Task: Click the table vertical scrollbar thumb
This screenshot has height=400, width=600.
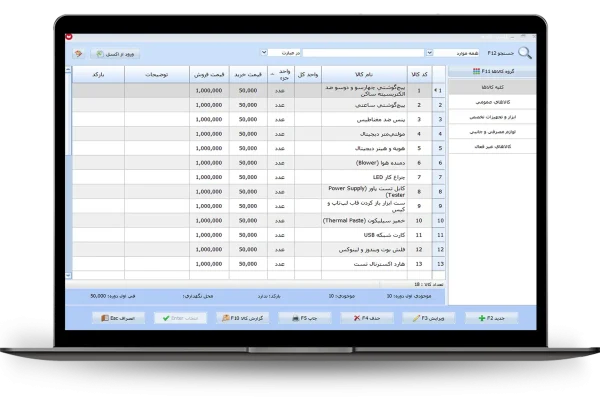Action: (68, 114)
